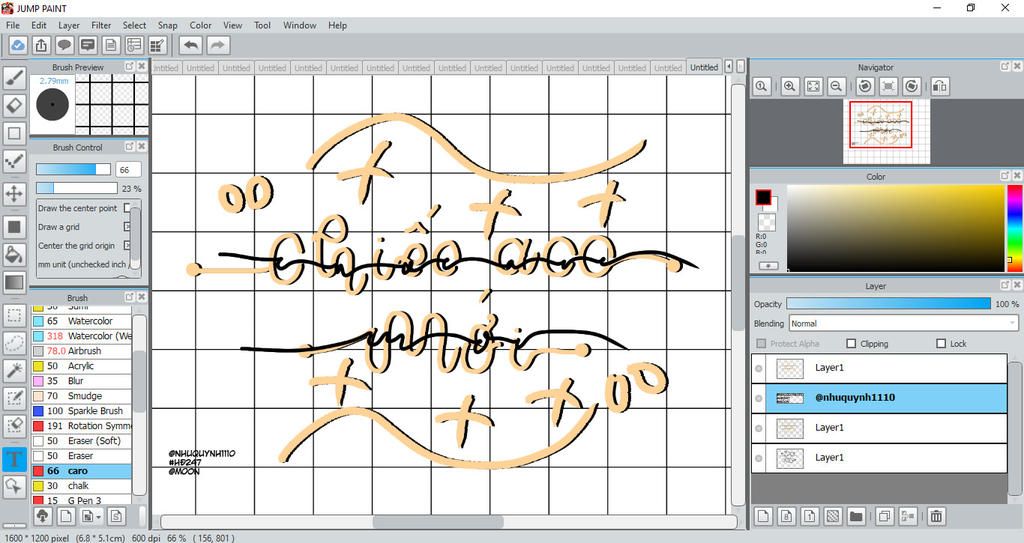
Task: Toggle visibility of the top Layer1
Action: coord(758,369)
